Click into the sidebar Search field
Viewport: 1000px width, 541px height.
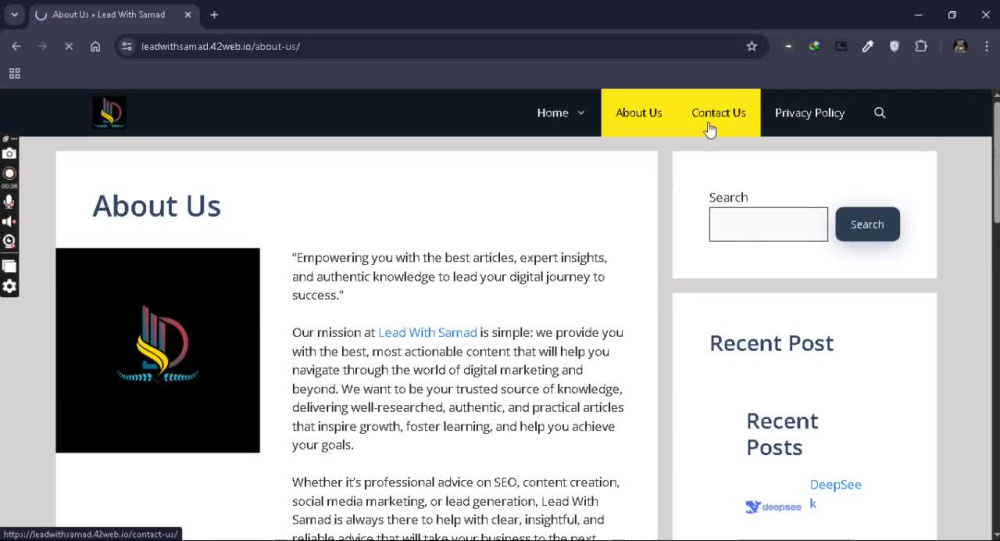point(768,224)
